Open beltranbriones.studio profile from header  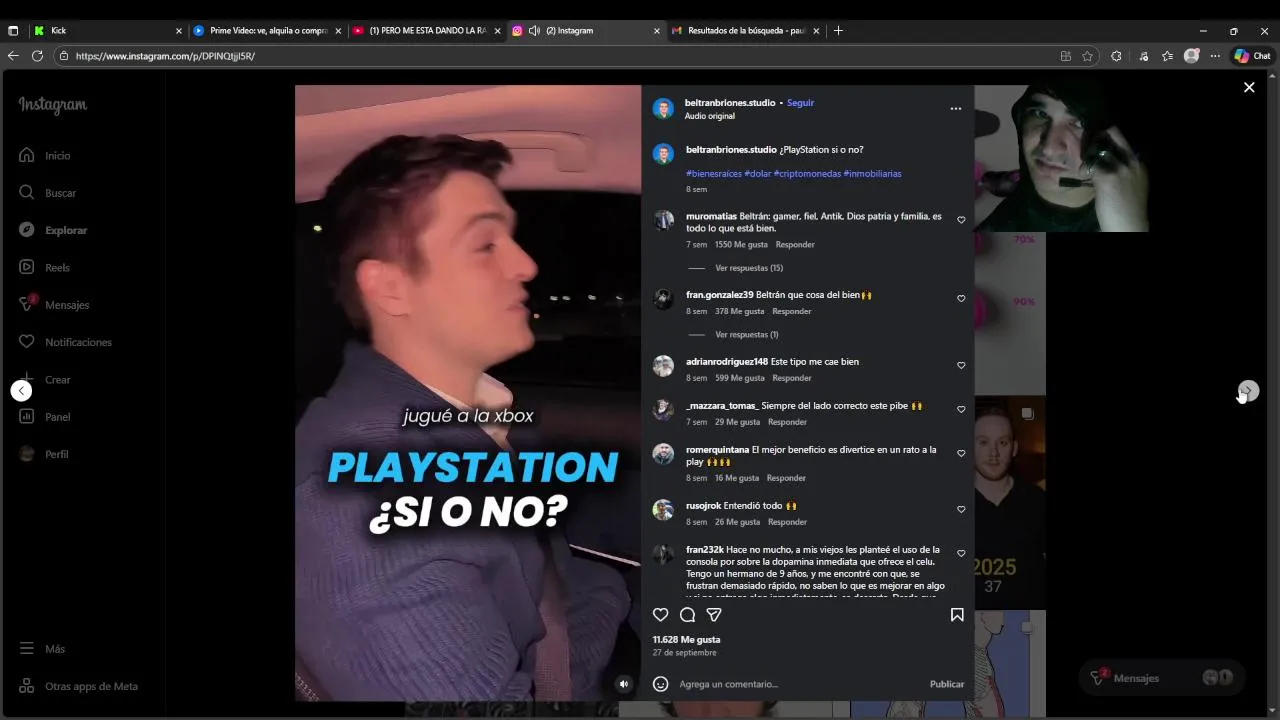730,103
